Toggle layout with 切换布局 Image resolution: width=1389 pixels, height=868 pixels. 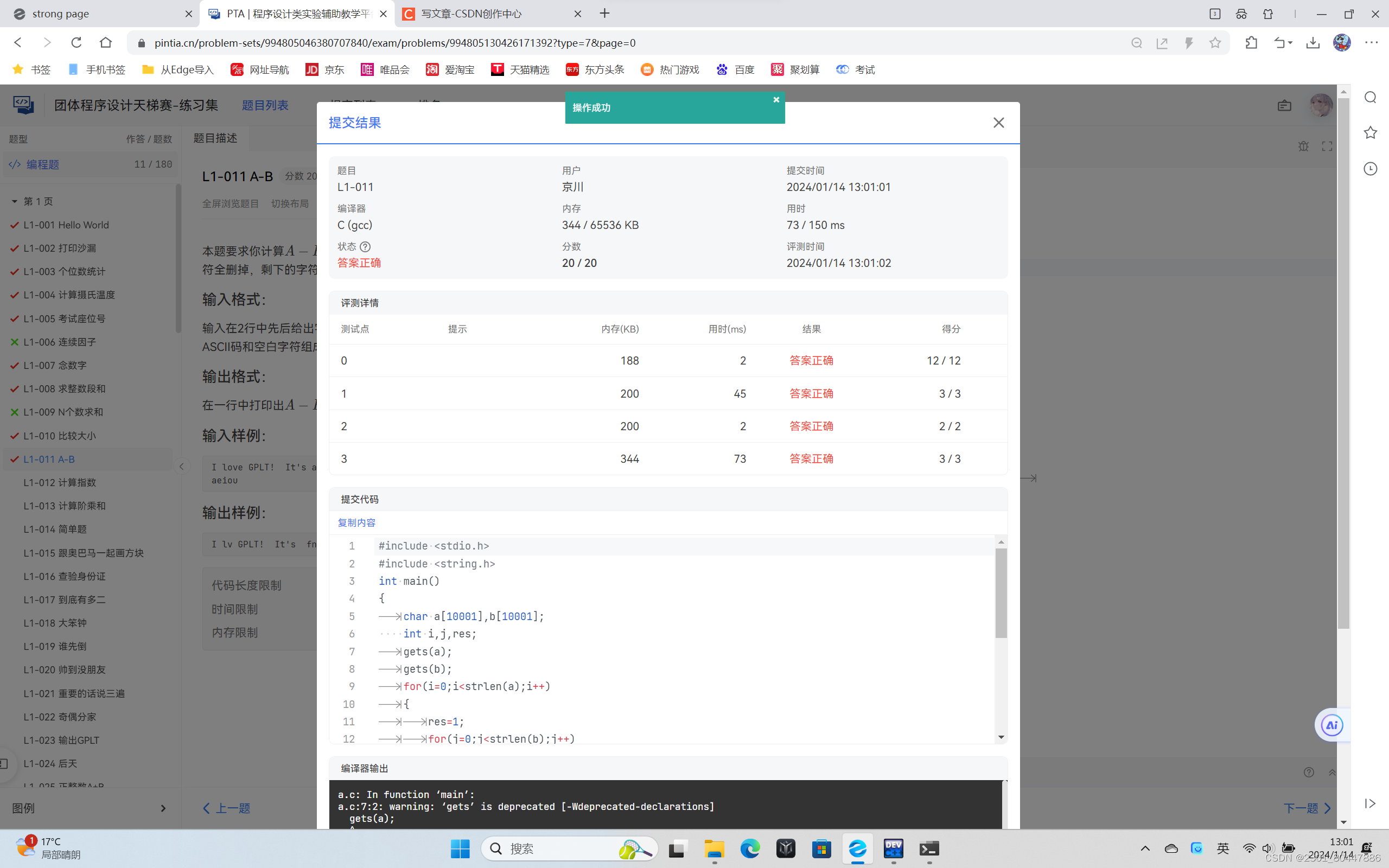coord(290,203)
